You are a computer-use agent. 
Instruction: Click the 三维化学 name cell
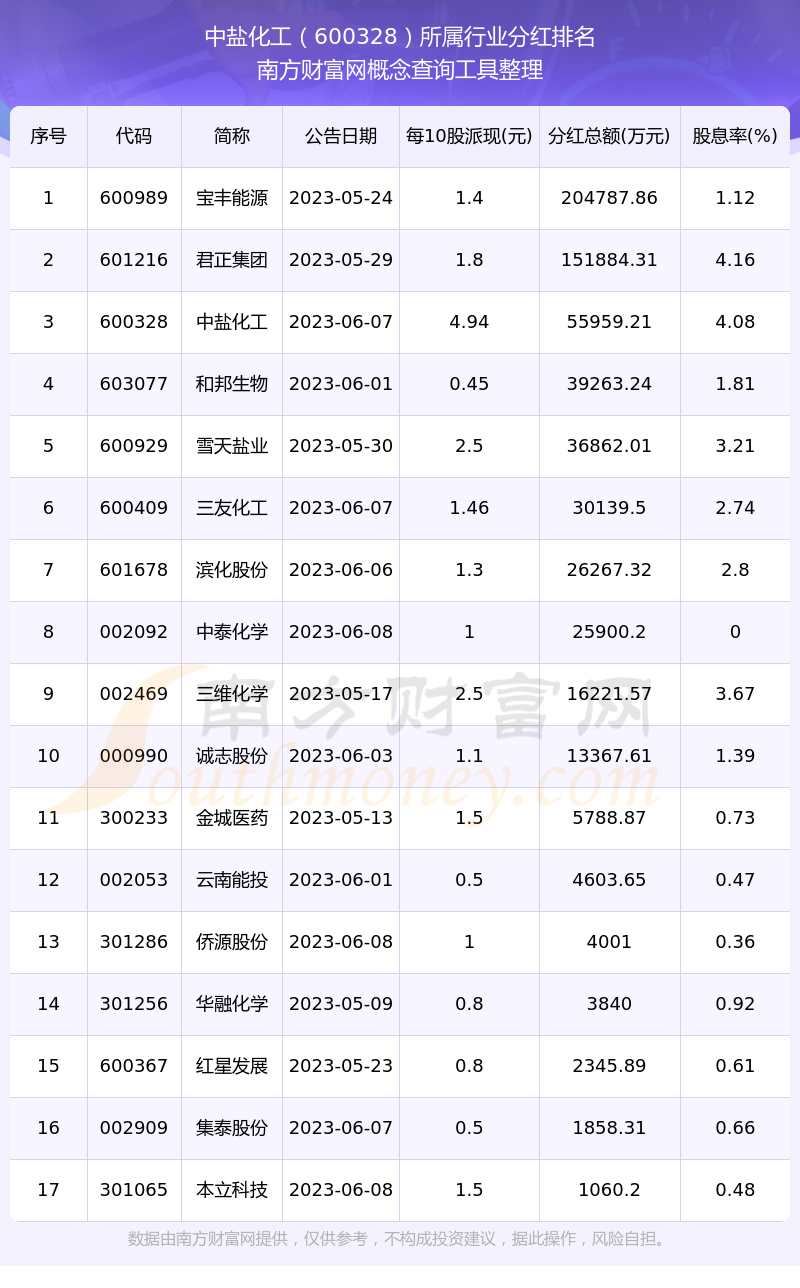coord(232,694)
